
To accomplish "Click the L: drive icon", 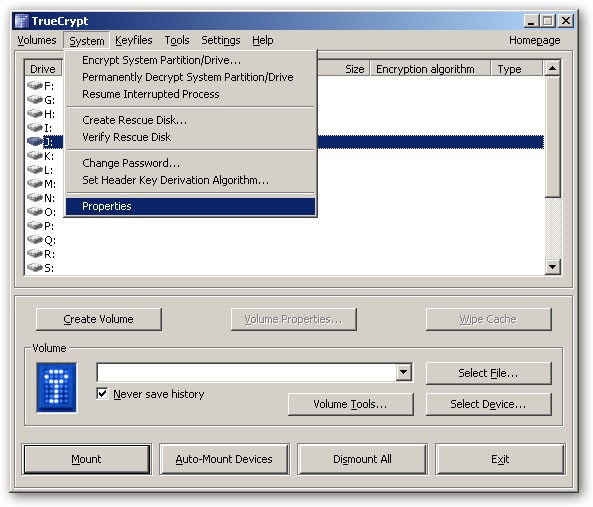I will click(x=34, y=170).
